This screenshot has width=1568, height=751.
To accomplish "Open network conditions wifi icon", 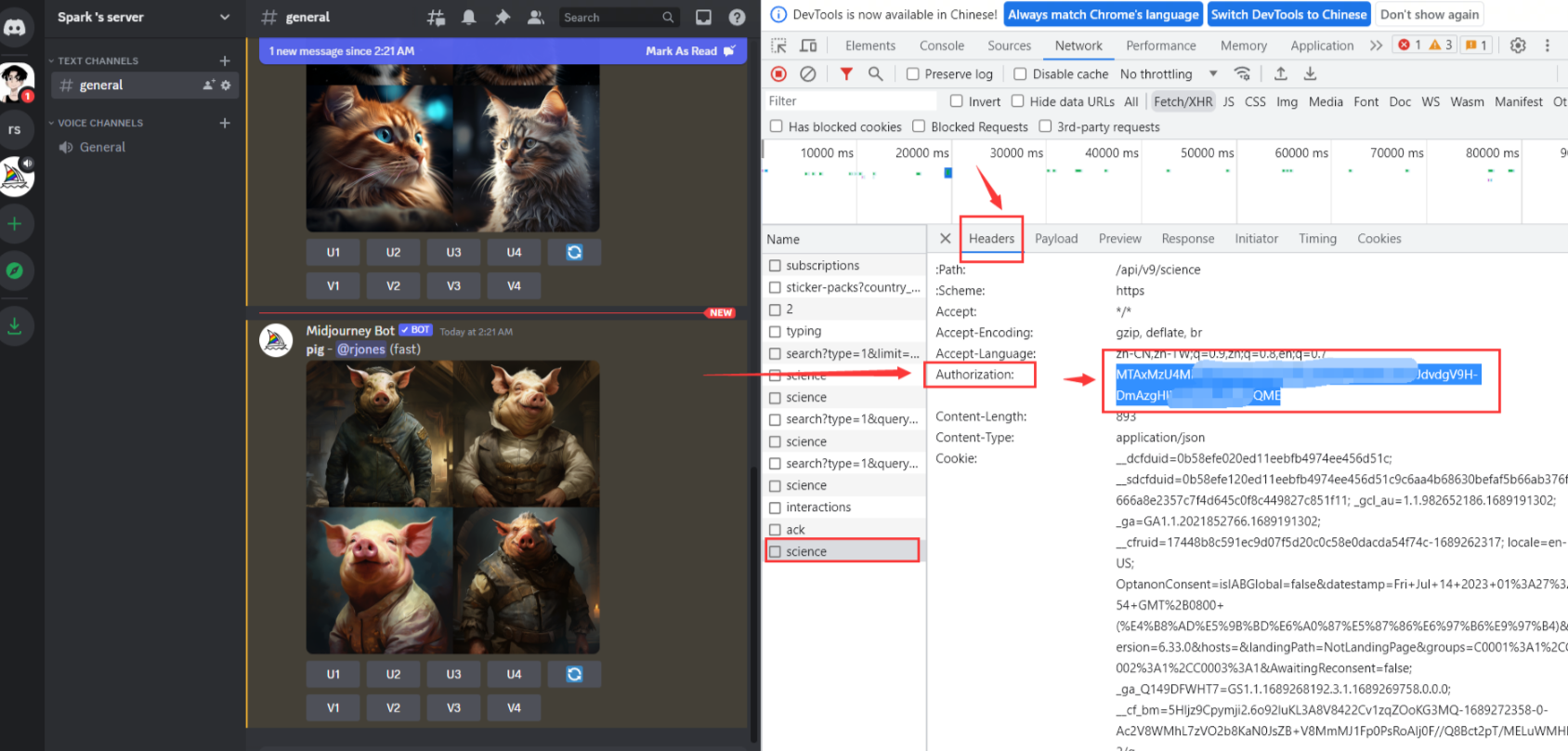I will coord(1242,73).
